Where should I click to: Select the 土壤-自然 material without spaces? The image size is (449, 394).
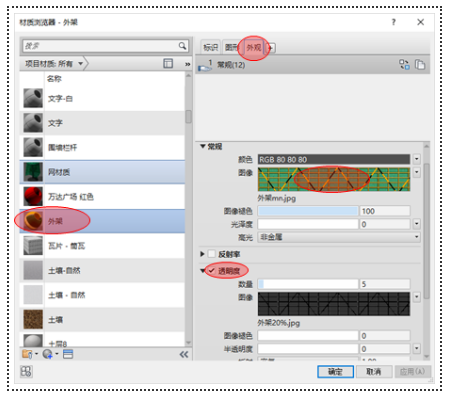(102, 270)
